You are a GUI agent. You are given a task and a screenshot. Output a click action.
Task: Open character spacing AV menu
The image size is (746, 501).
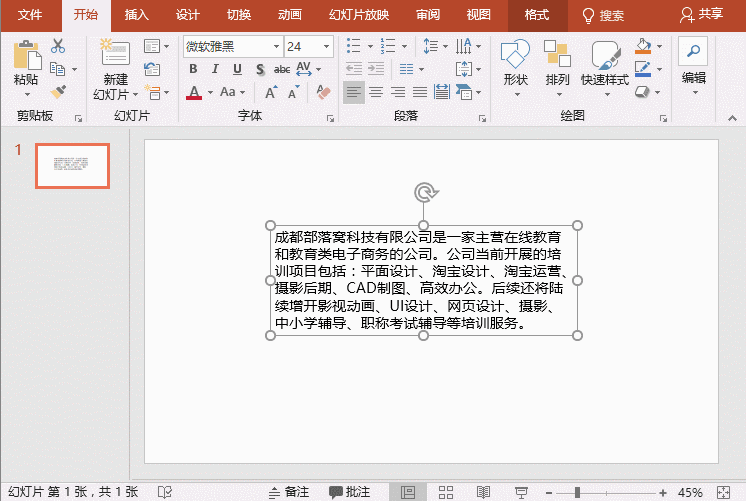pos(304,69)
